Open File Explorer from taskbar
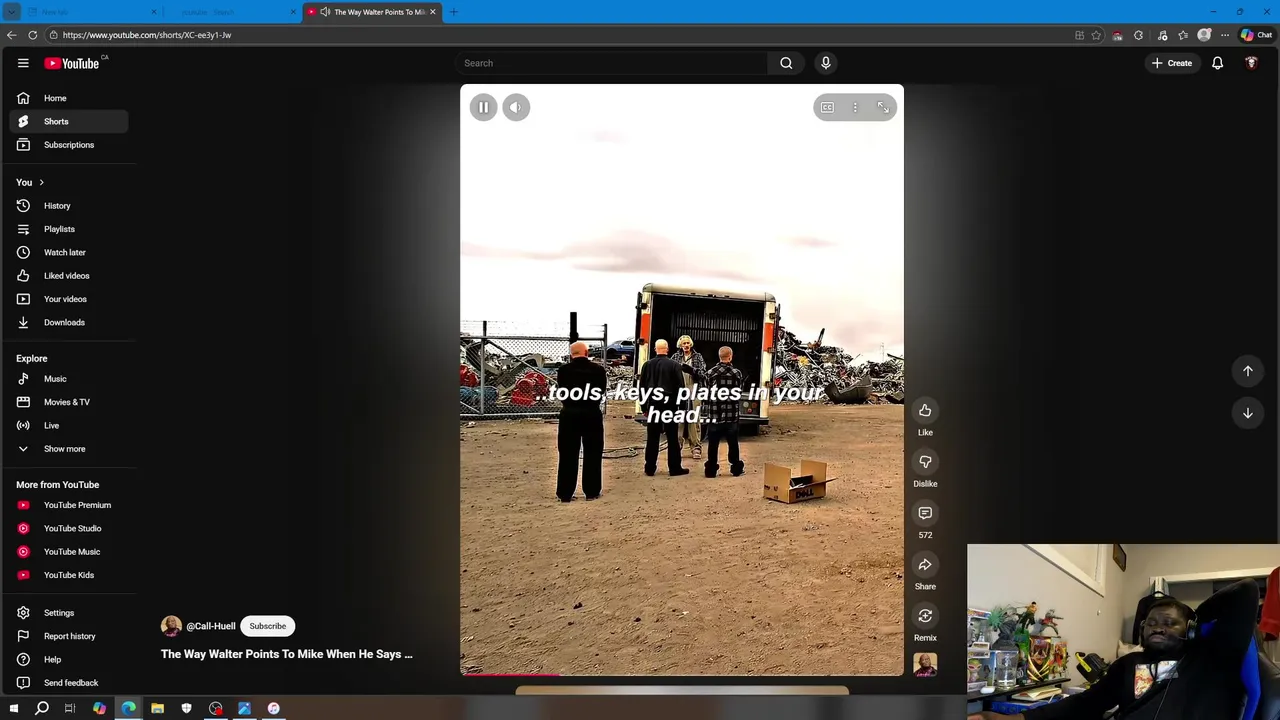The image size is (1280, 720). 157,708
